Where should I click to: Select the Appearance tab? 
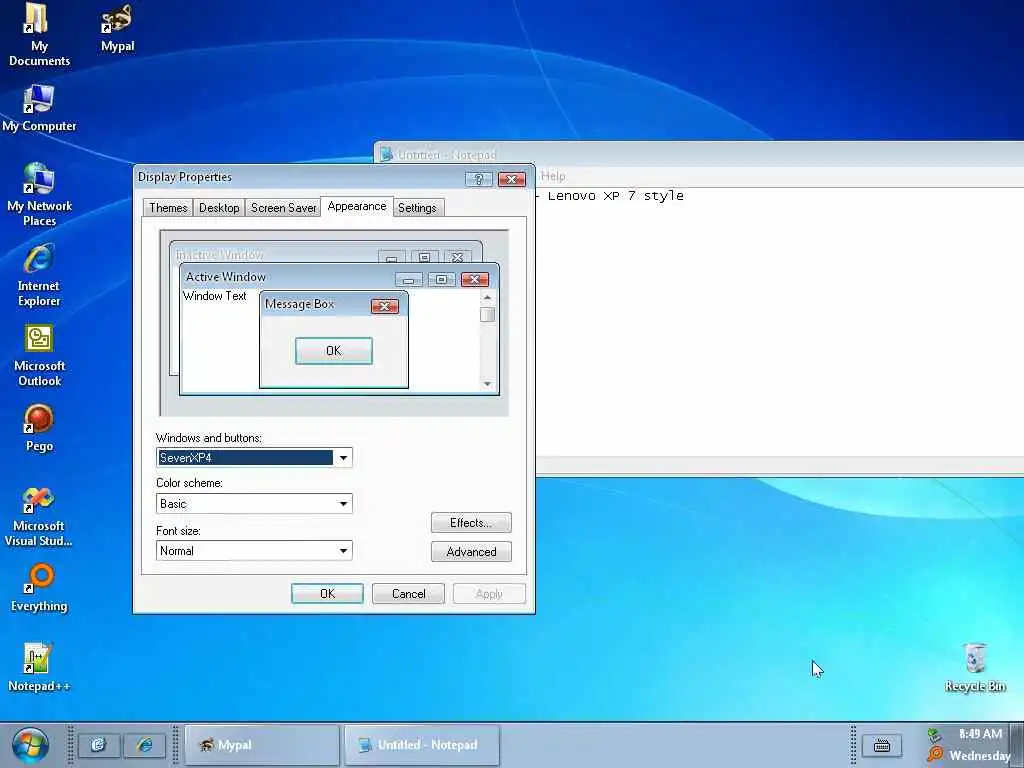[357, 206]
